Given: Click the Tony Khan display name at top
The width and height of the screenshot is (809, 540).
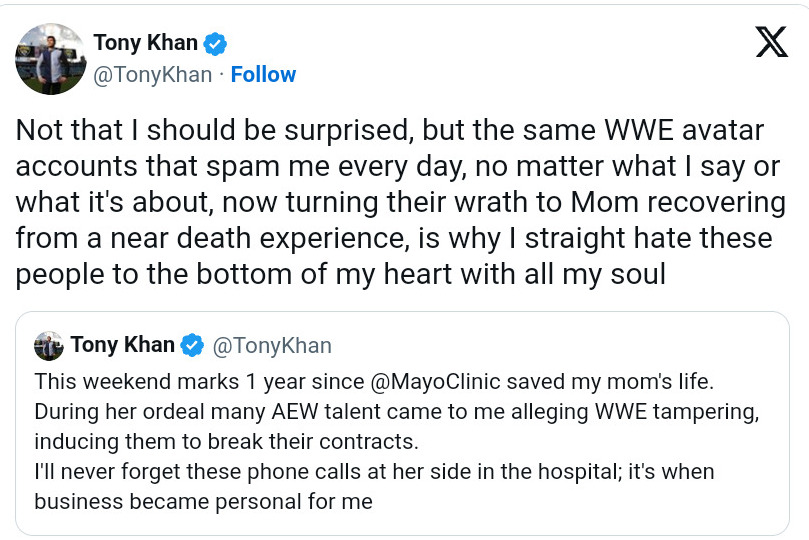Looking at the screenshot, I should (x=145, y=43).
